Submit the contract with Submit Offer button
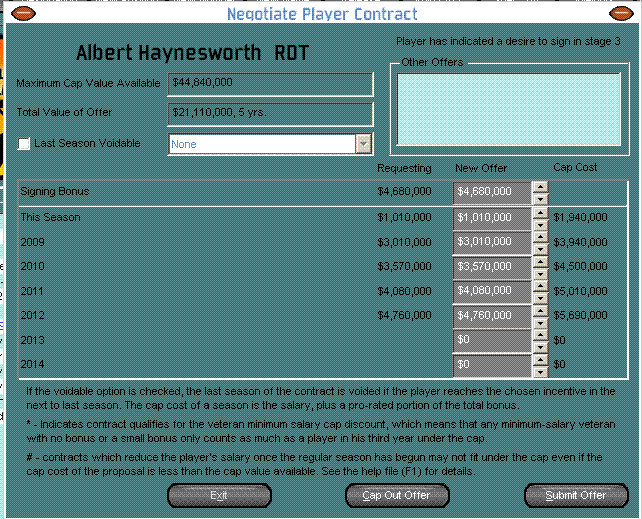Screen dimensions: 642x519 [x=576, y=495]
